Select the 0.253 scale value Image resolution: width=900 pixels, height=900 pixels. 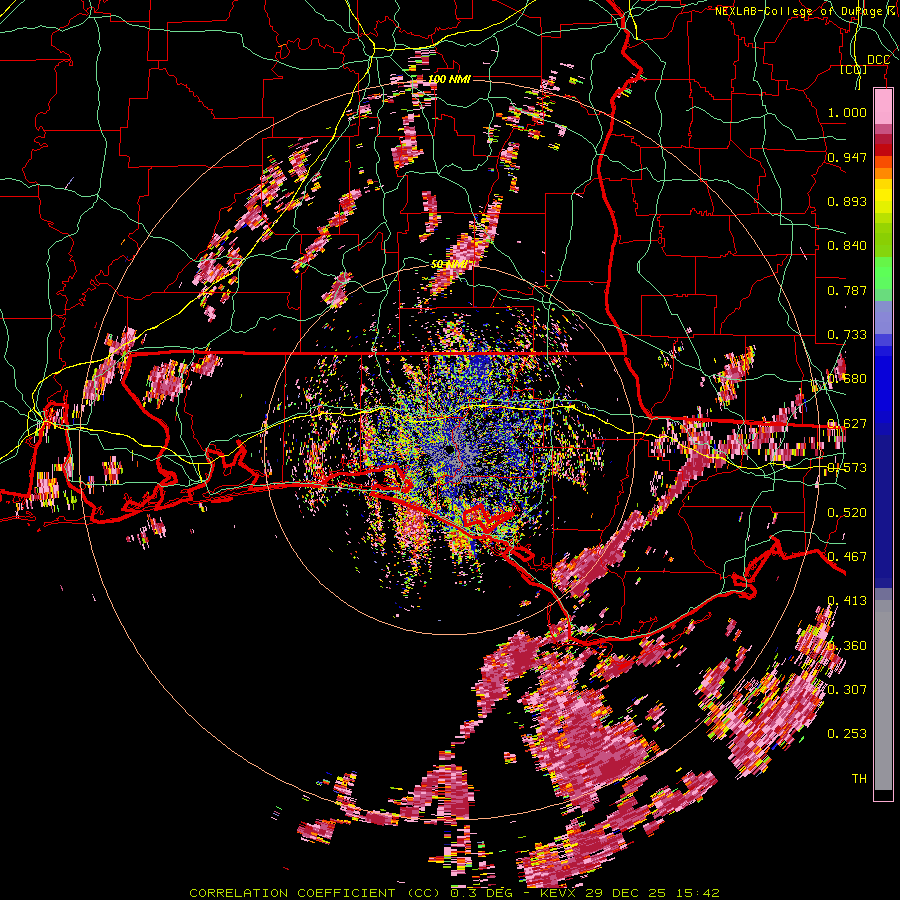pyautogui.click(x=847, y=734)
